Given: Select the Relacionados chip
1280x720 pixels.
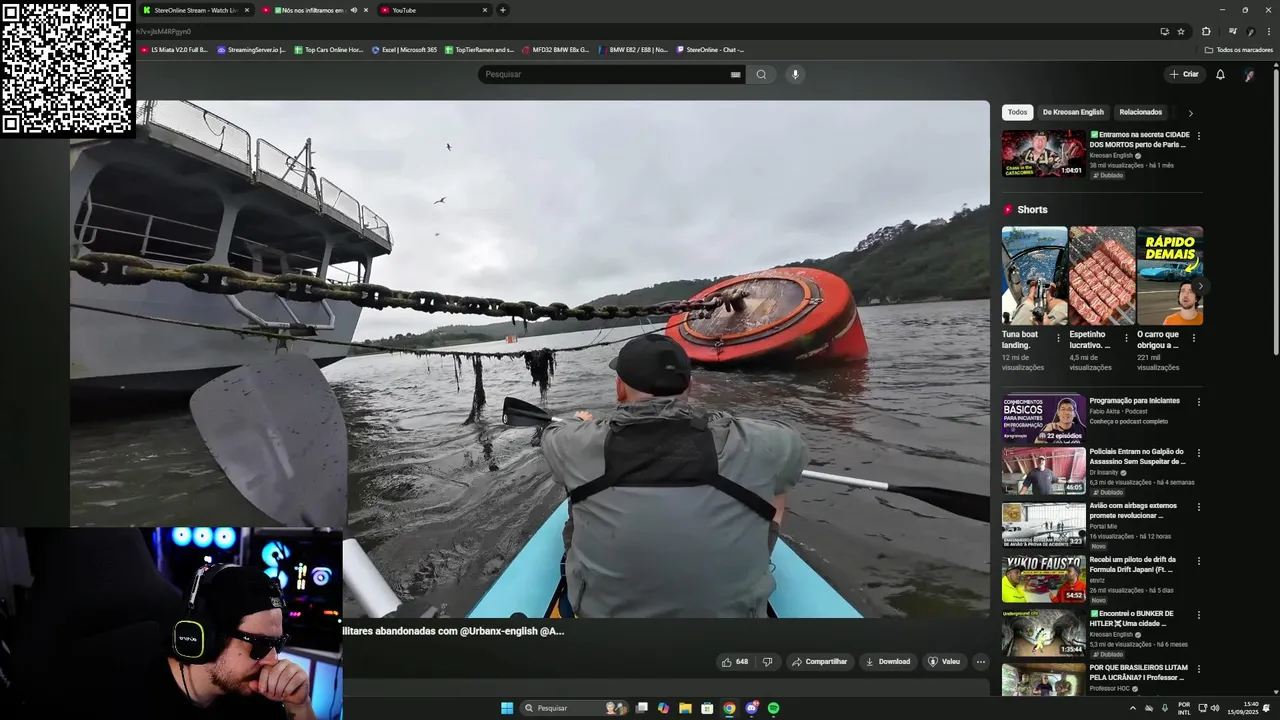Looking at the screenshot, I should click(1140, 112).
